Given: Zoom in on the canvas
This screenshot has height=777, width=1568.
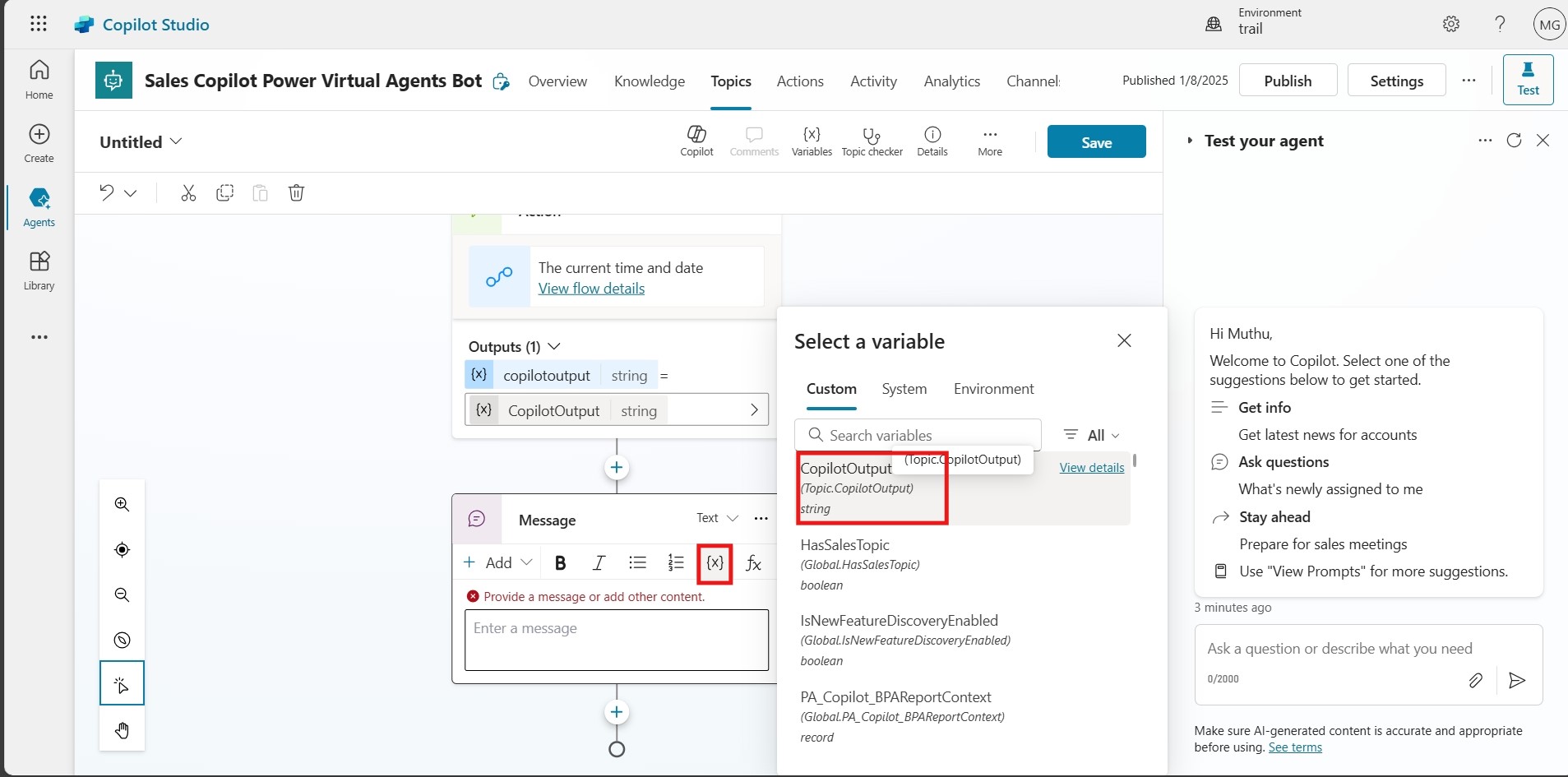Looking at the screenshot, I should tap(122, 505).
